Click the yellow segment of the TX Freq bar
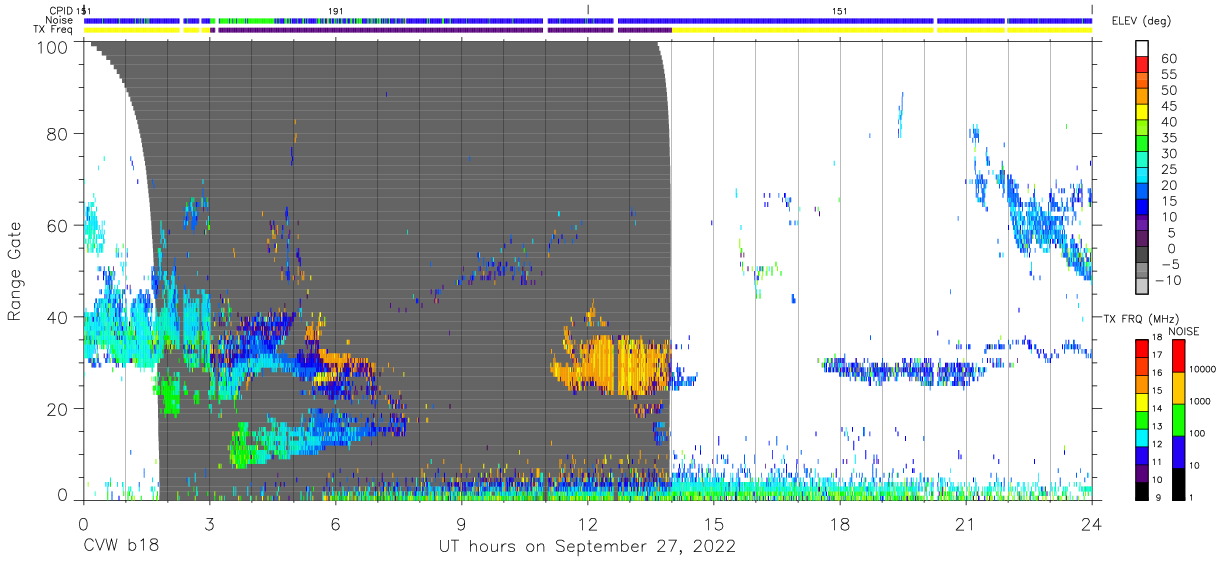Image resolution: width=1228 pixels, height=567 pixels. tap(880, 30)
